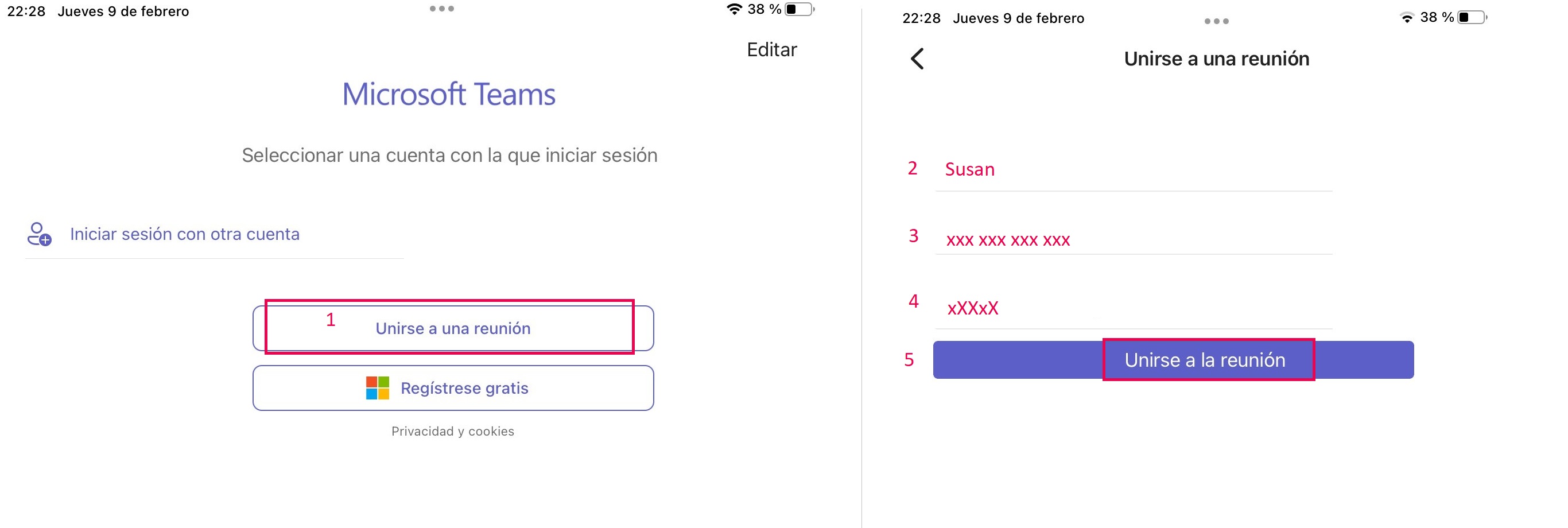Tap the back chevron arrow
Image resolution: width=1568 pixels, height=528 pixels.
[917, 59]
